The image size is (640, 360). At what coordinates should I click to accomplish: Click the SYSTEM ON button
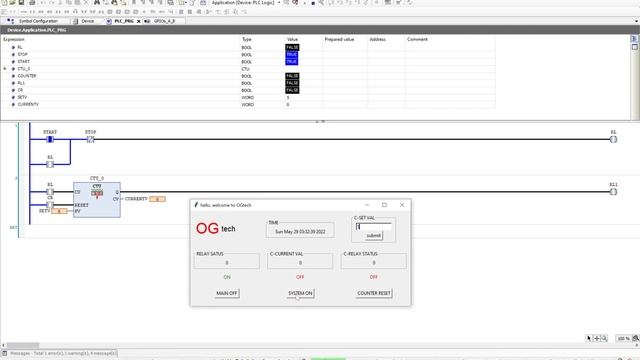pyautogui.click(x=300, y=293)
